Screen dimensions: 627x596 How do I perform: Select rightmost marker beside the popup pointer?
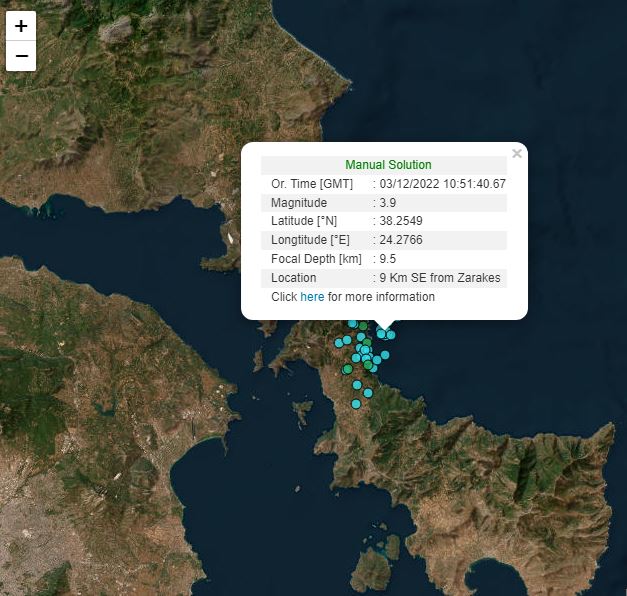click(391, 335)
